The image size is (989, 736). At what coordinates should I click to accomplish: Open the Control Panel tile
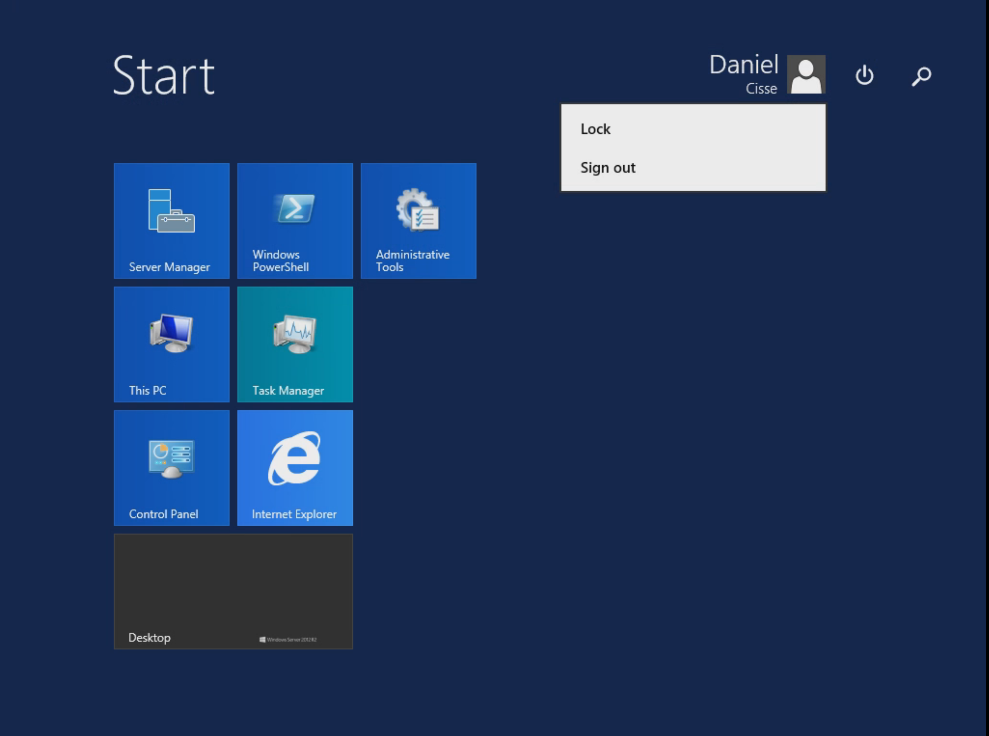[x=172, y=468]
